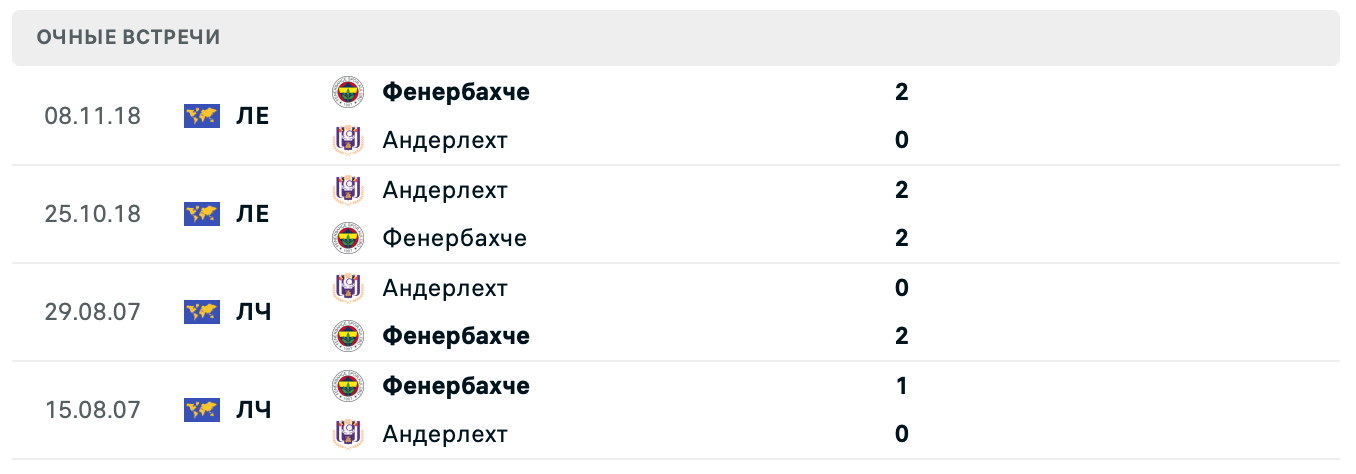The width and height of the screenshot is (1356, 474).
Task: Click Anderlecht crest in 25.10.18 match
Action: [x=348, y=190]
